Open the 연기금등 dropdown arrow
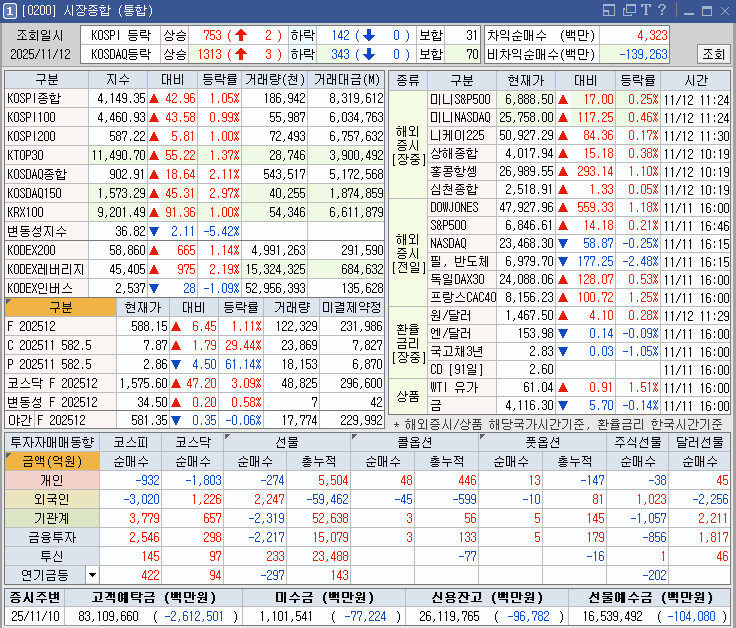 pos(93,574)
